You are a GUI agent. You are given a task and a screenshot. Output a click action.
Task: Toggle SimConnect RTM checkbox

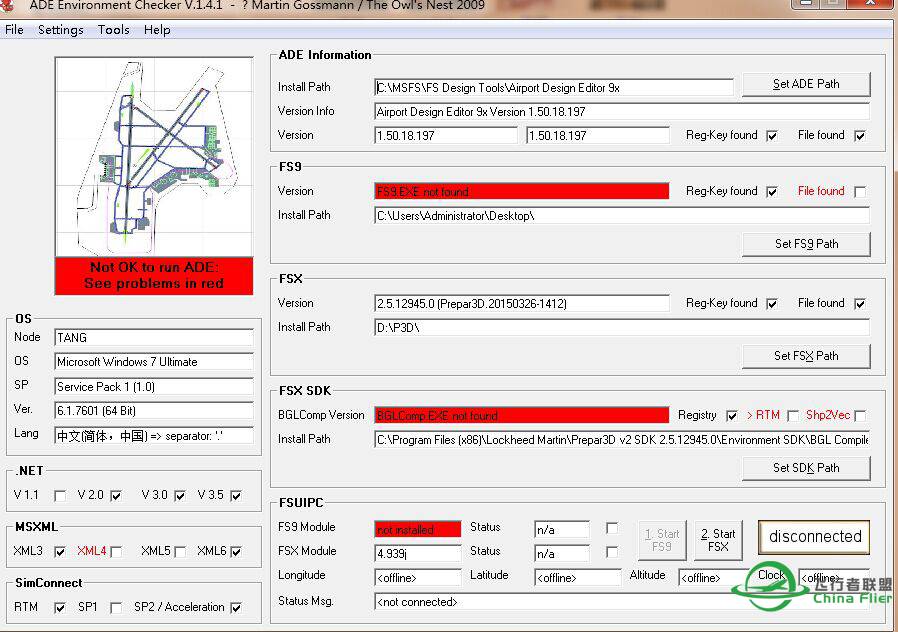coord(60,608)
